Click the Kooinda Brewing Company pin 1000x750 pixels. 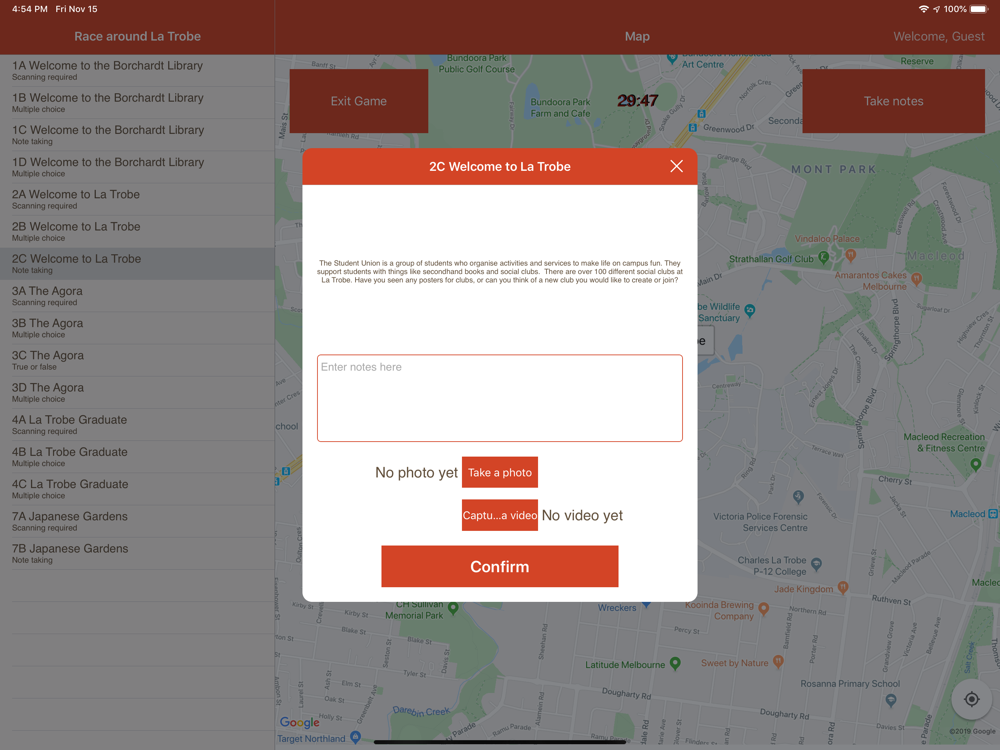point(763,608)
